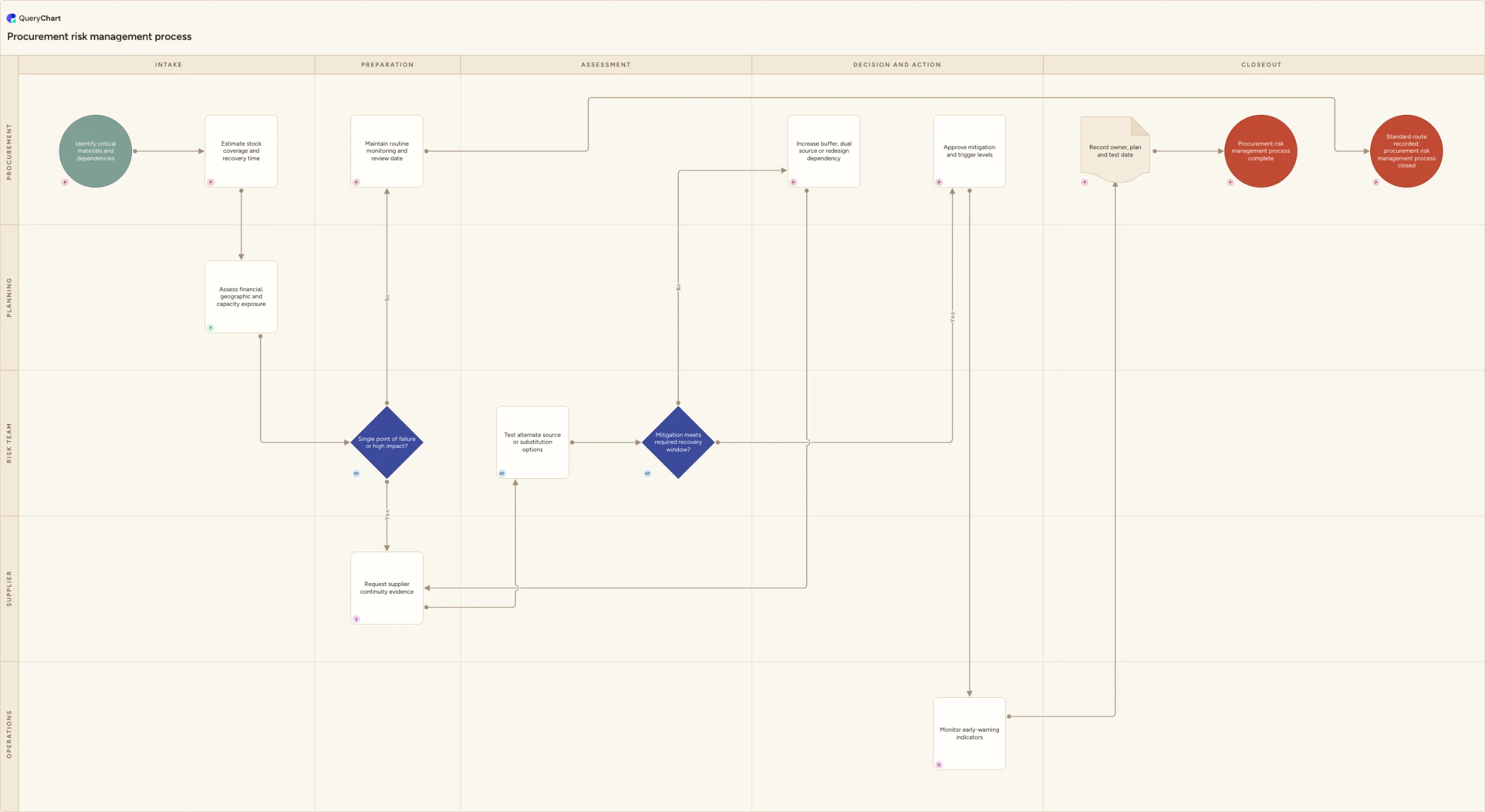Select the 'Assess financial, geographic and capacity exposure' box
Image resolution: width=1485 pixels, height=812 pixels.
(x=241, y=297)
